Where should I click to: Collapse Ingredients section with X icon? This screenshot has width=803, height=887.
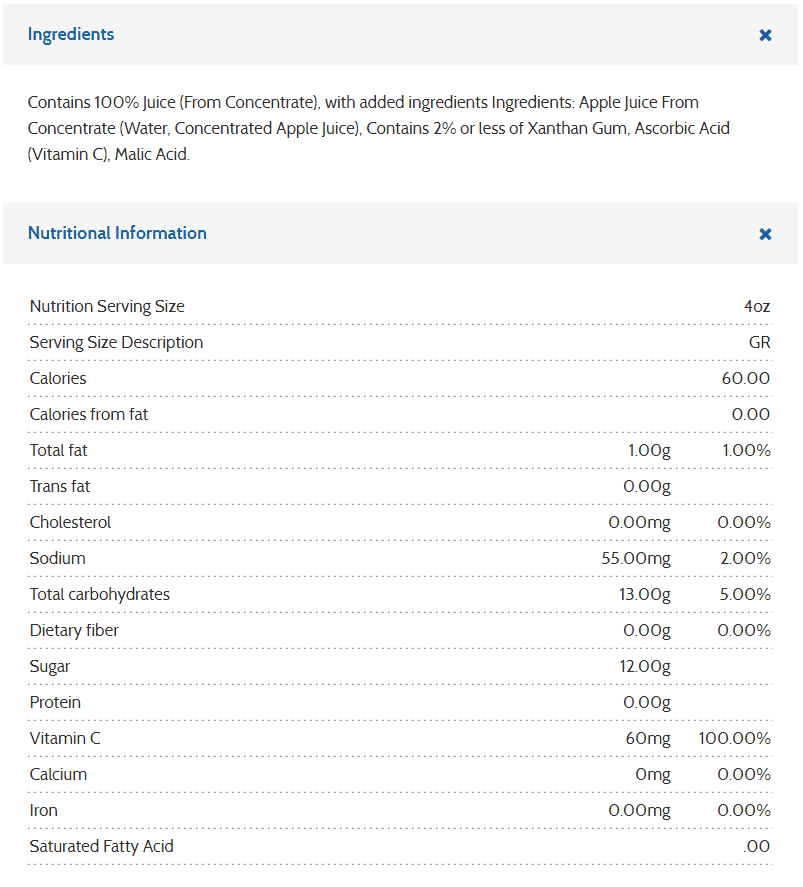tap(765, 35)
